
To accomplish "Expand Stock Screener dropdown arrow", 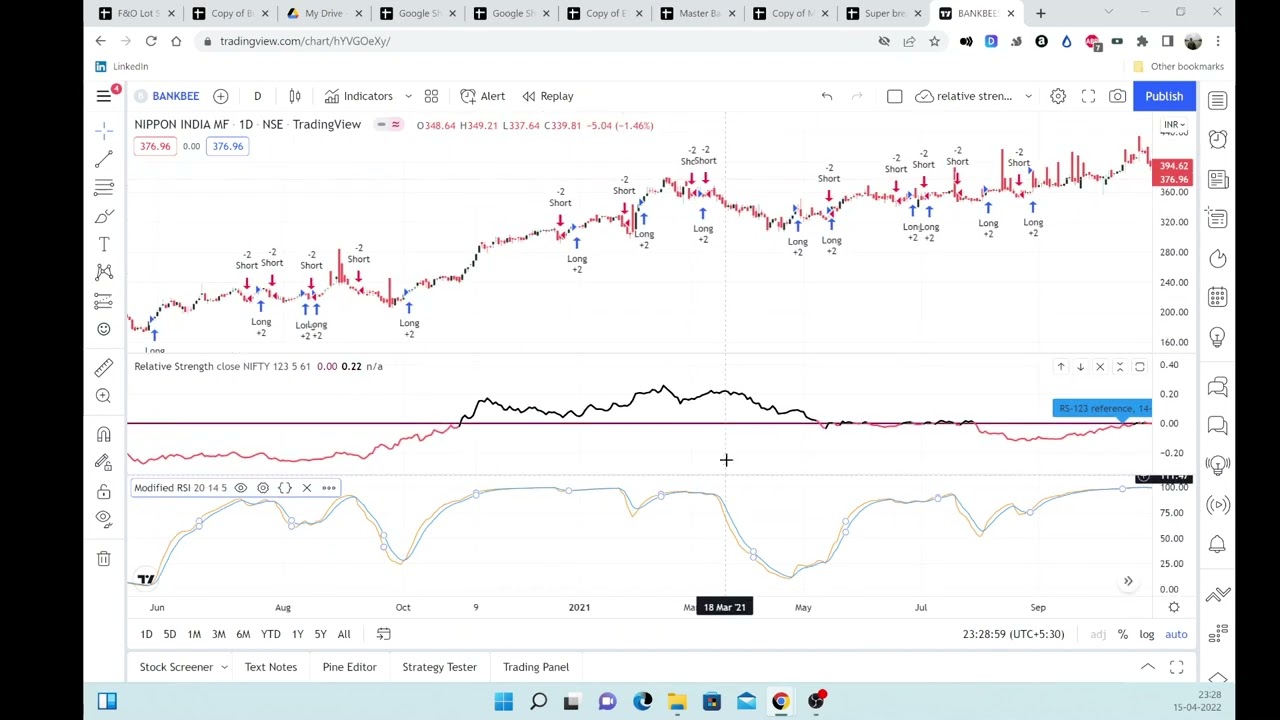I will tap(224, 667).
